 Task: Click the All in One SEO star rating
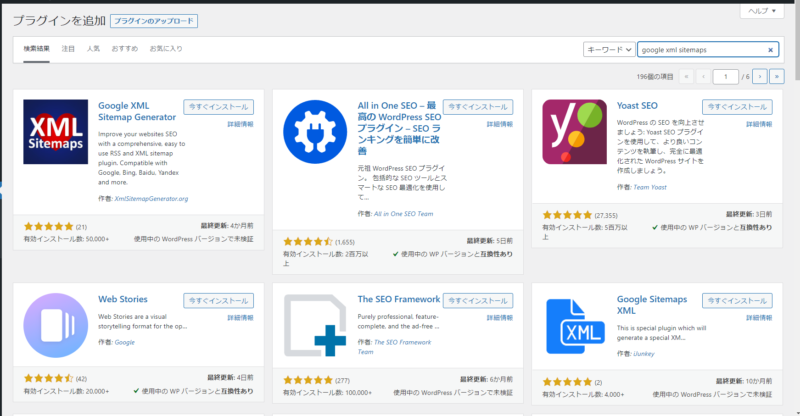pos(308,241)
